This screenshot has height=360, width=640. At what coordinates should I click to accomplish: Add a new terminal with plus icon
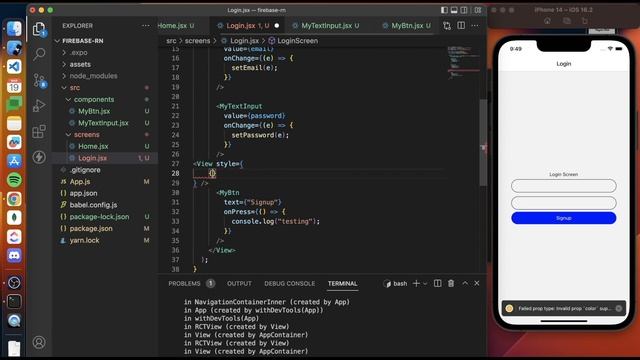click(416, 283)
